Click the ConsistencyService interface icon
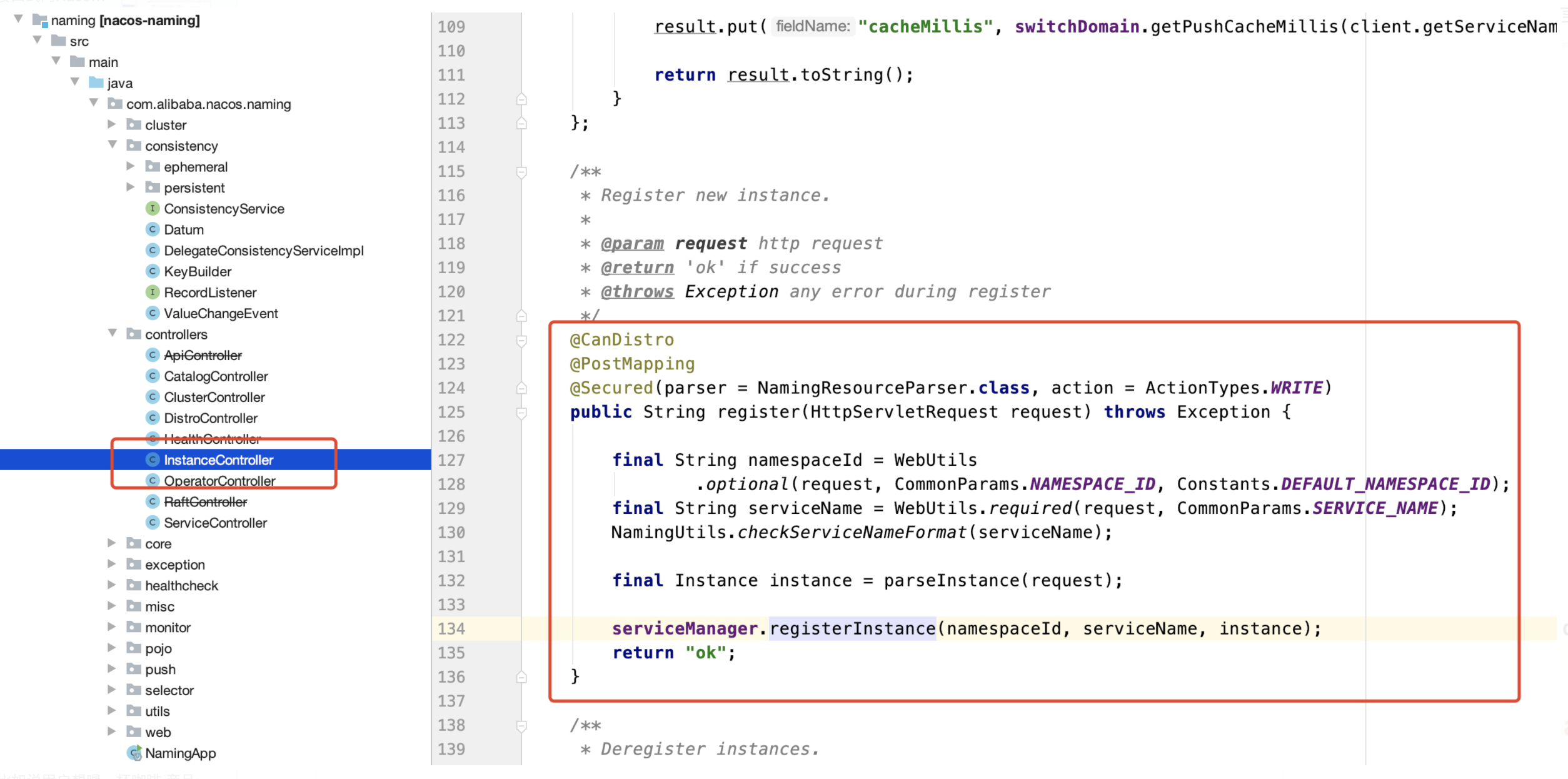1568x779 pixels. pos(152,208)
